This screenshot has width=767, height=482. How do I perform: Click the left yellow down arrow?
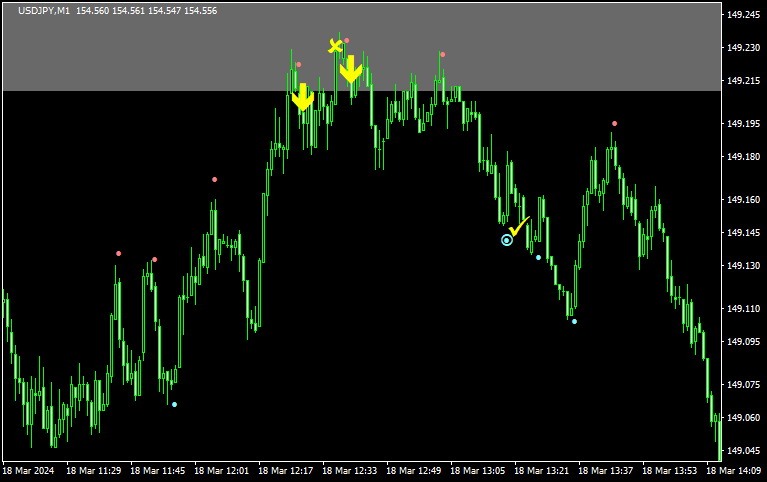302,97
